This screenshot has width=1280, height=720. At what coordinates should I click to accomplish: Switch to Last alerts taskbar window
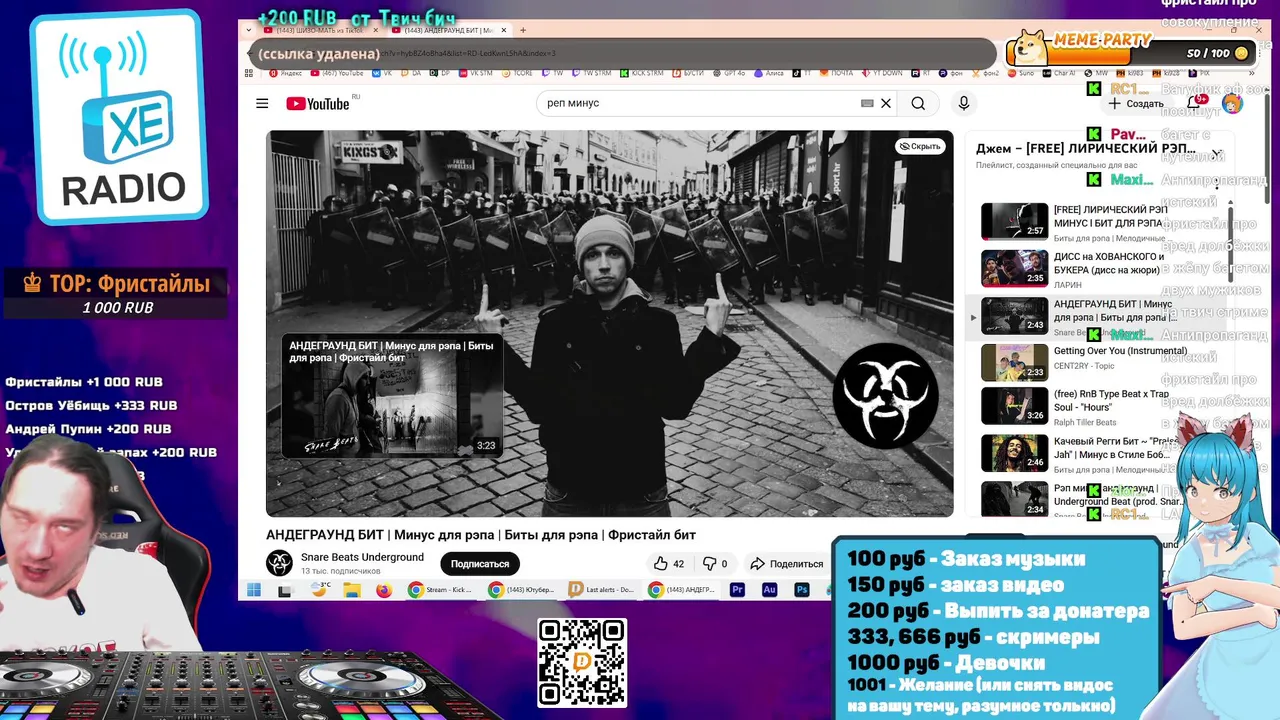pos(602,590)
